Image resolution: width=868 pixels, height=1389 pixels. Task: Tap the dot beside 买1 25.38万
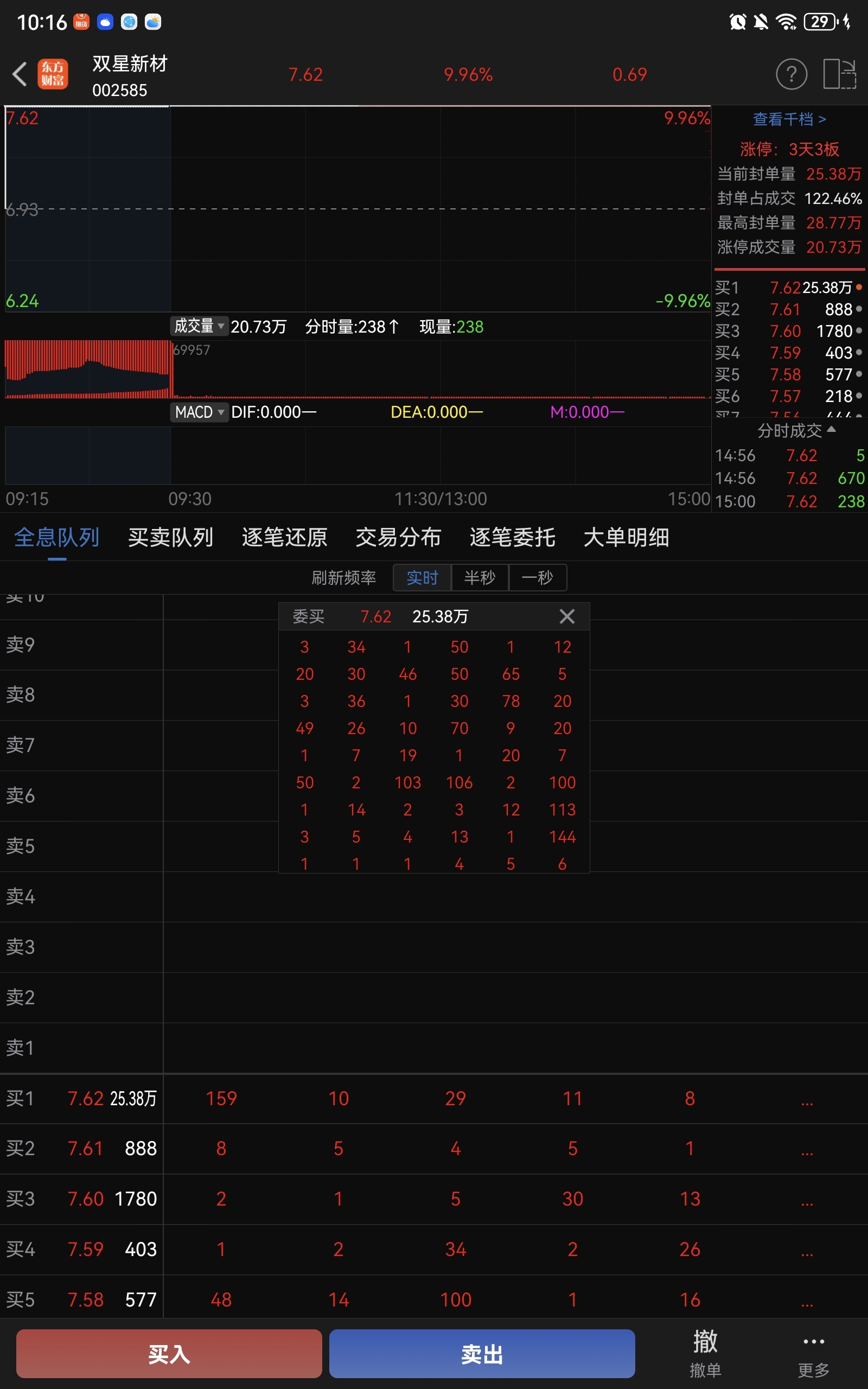[859, 287]
